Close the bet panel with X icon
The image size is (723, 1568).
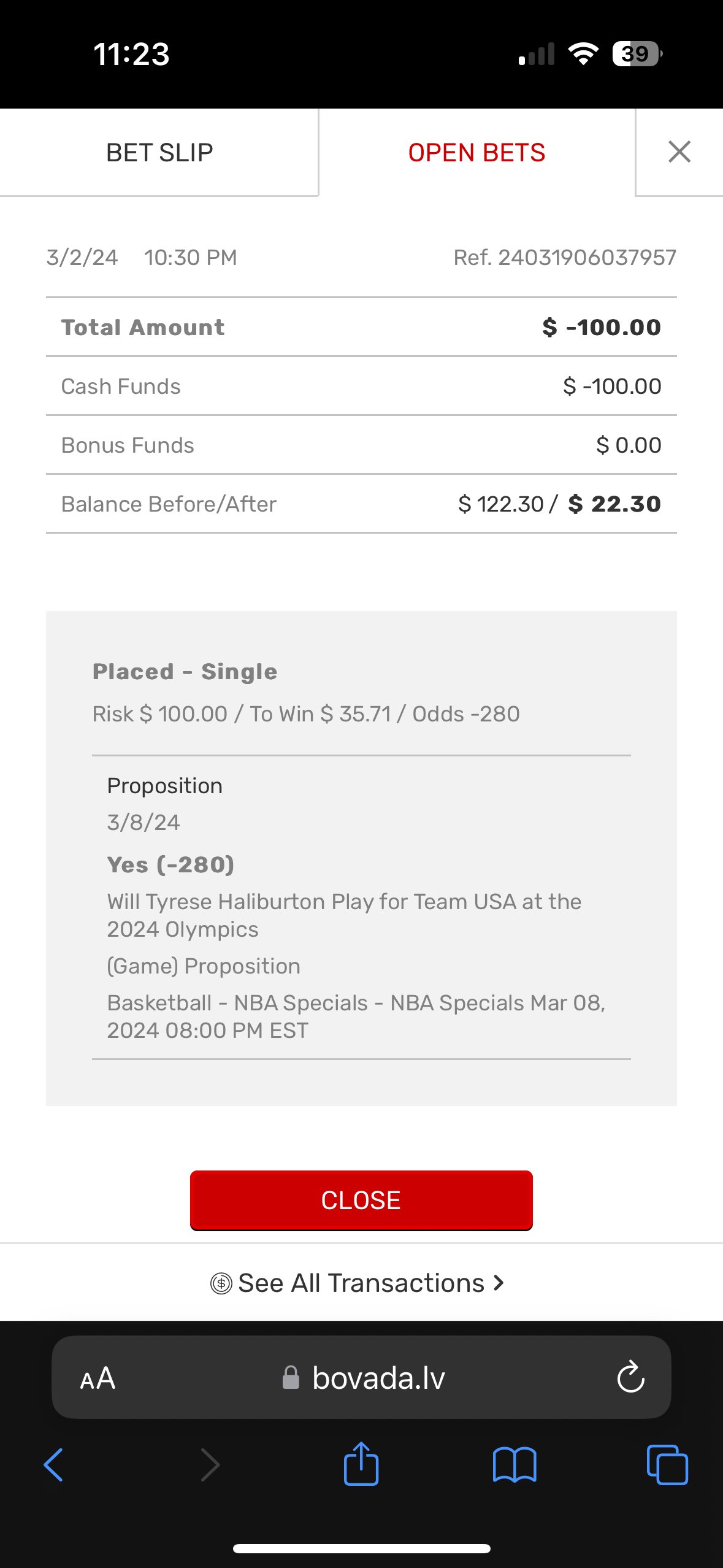[679, 152]
